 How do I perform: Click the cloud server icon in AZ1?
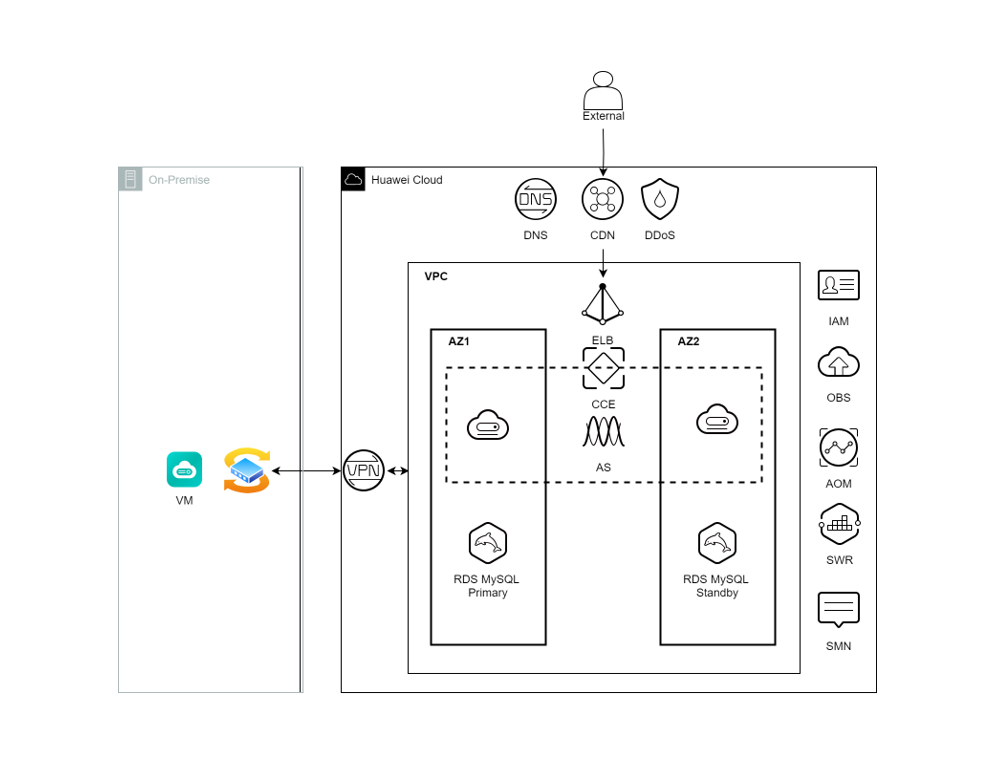click(x=488, y=424)
